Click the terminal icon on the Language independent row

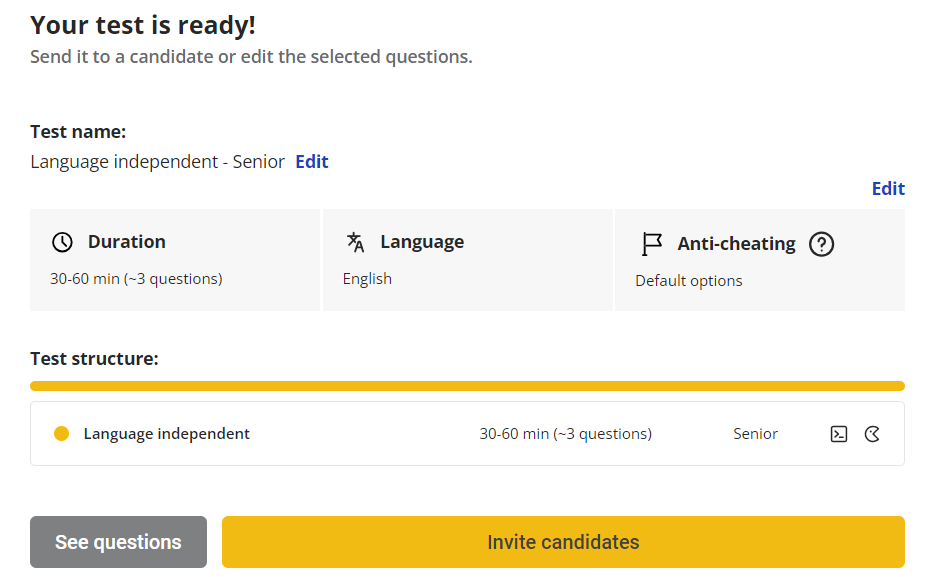[838, 434]
